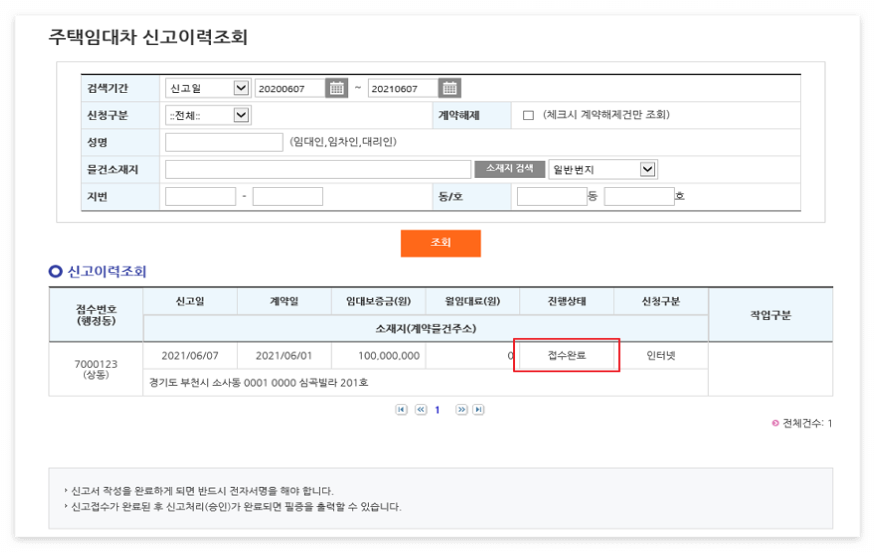This screenshot has height=552, width=875.
Task: Go to previous page of results
Action: (x=421, y=410)
